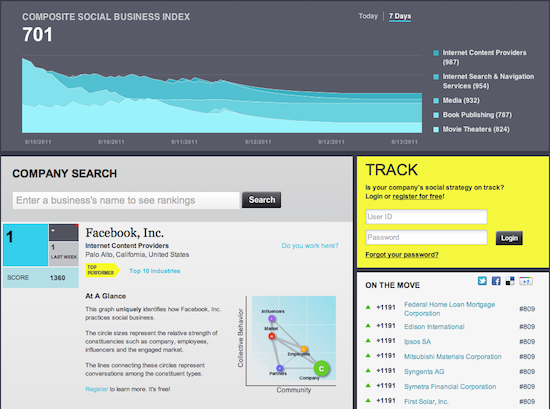550x409 pixels.
Task: Open Edison International link
Action: (x=434, y=327)
